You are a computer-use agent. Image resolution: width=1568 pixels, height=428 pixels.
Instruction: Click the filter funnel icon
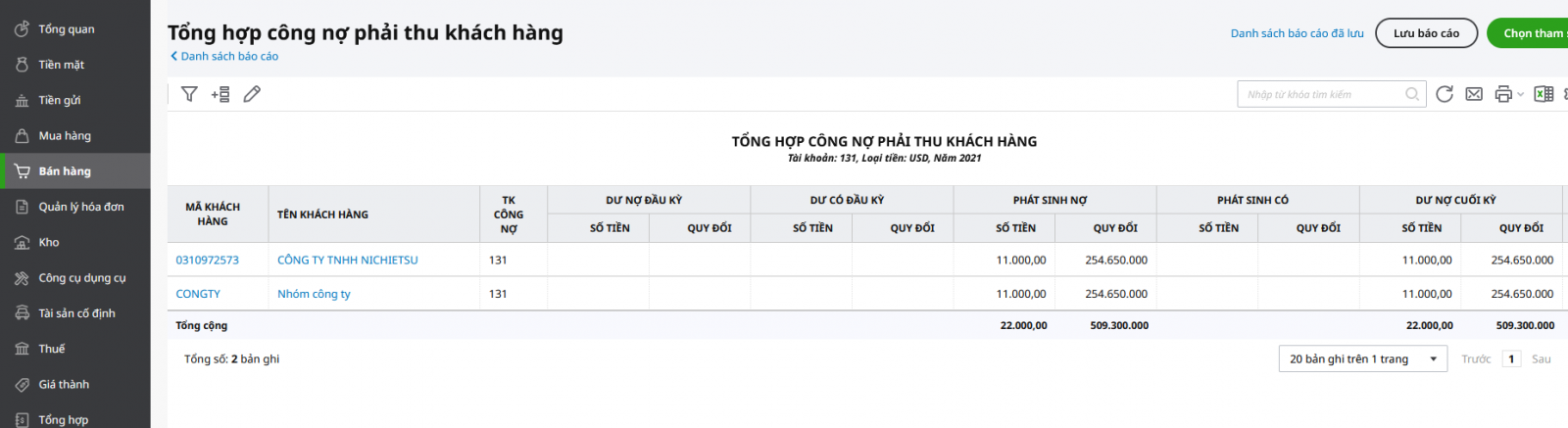tap(189, 94)
